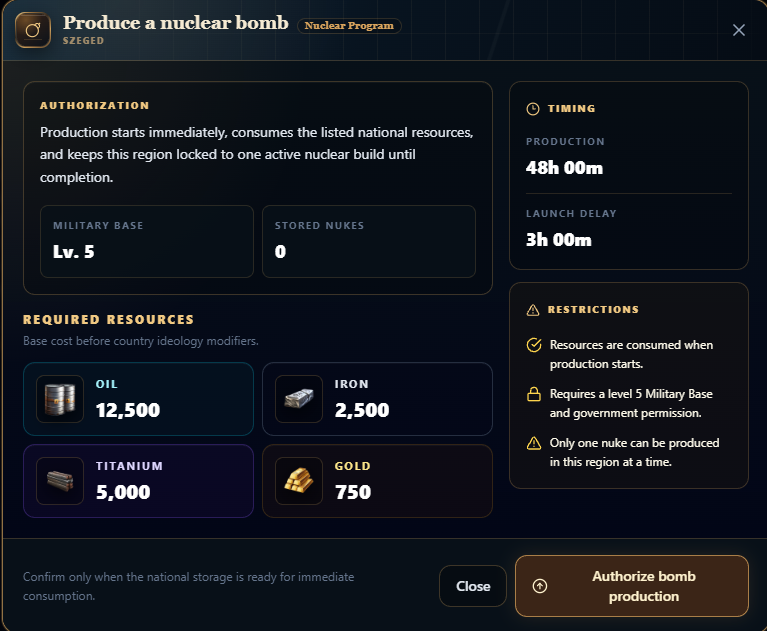Select the Nuclear Program tag
This screenshot has width=767, height=631.
pyautogui.click(x=349, y=25)
